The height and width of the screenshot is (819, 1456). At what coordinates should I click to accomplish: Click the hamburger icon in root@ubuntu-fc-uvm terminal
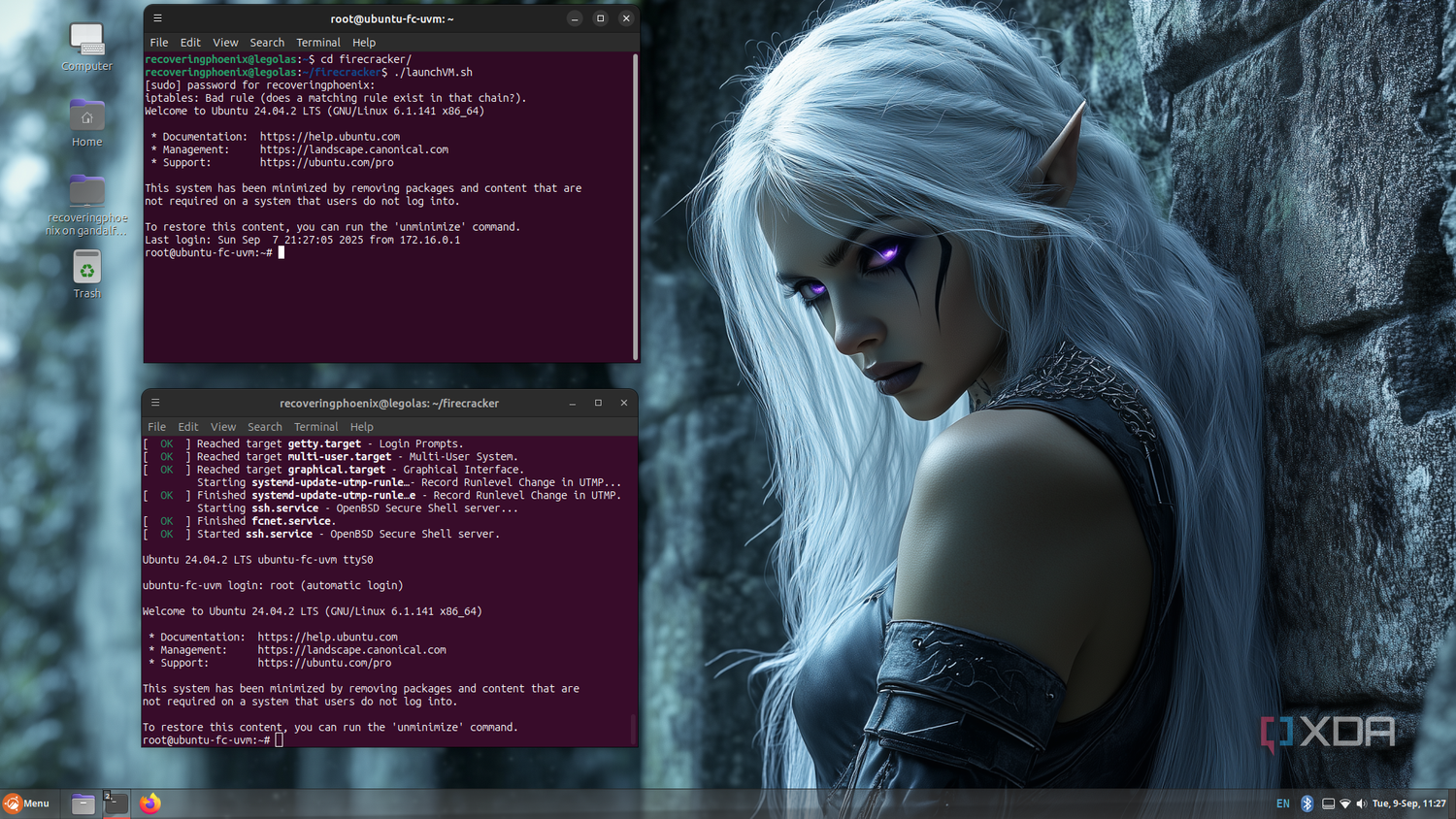157,18
